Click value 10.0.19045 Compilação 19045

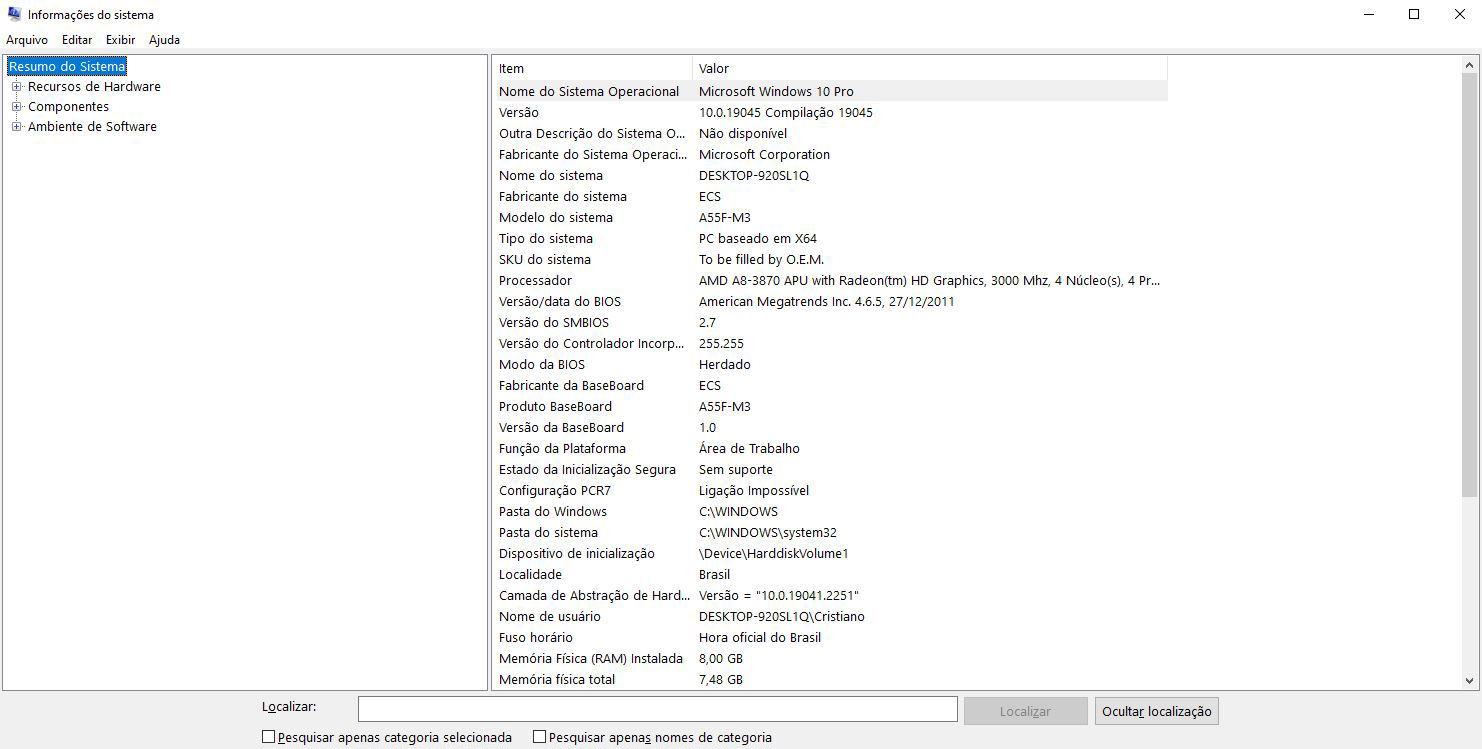point(786,112)
